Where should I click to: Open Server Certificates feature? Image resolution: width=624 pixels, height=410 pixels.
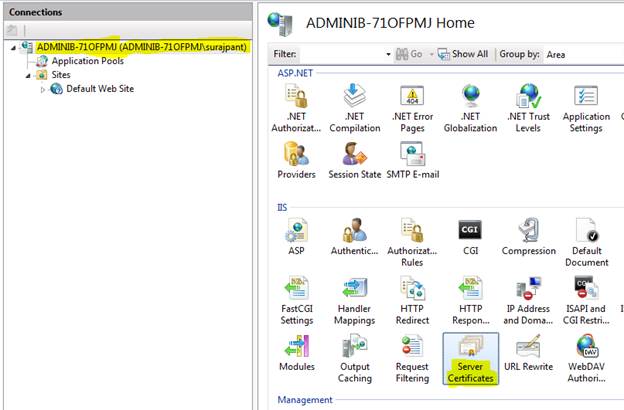click(x=470, y=359)
